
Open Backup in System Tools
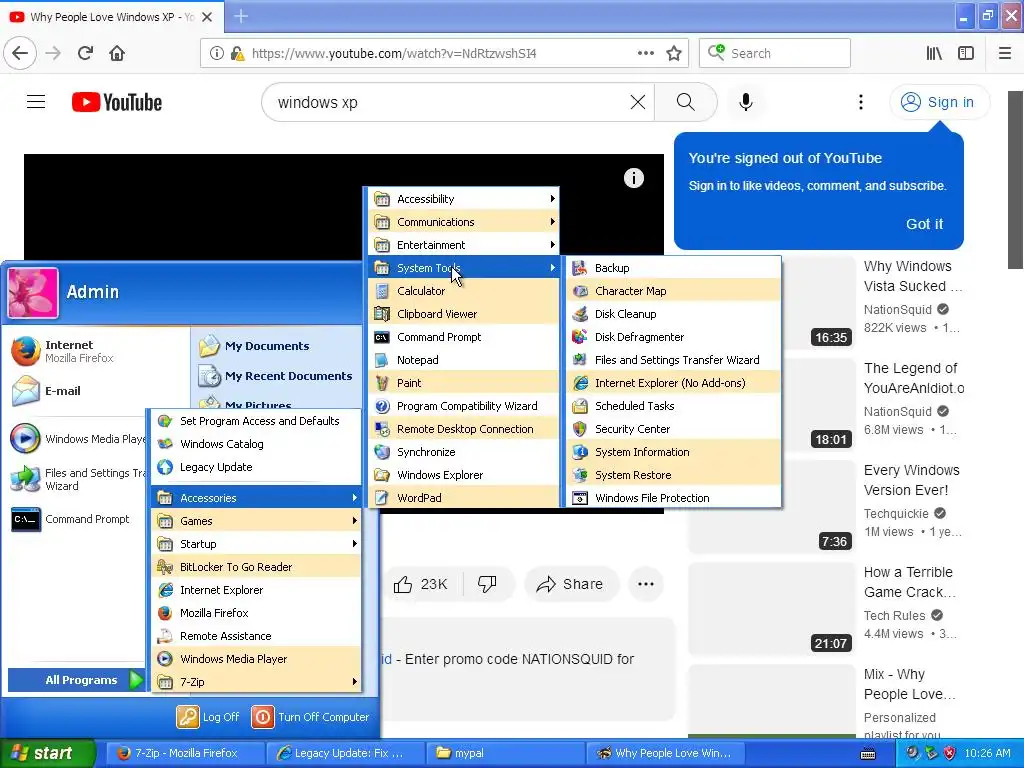673,268
